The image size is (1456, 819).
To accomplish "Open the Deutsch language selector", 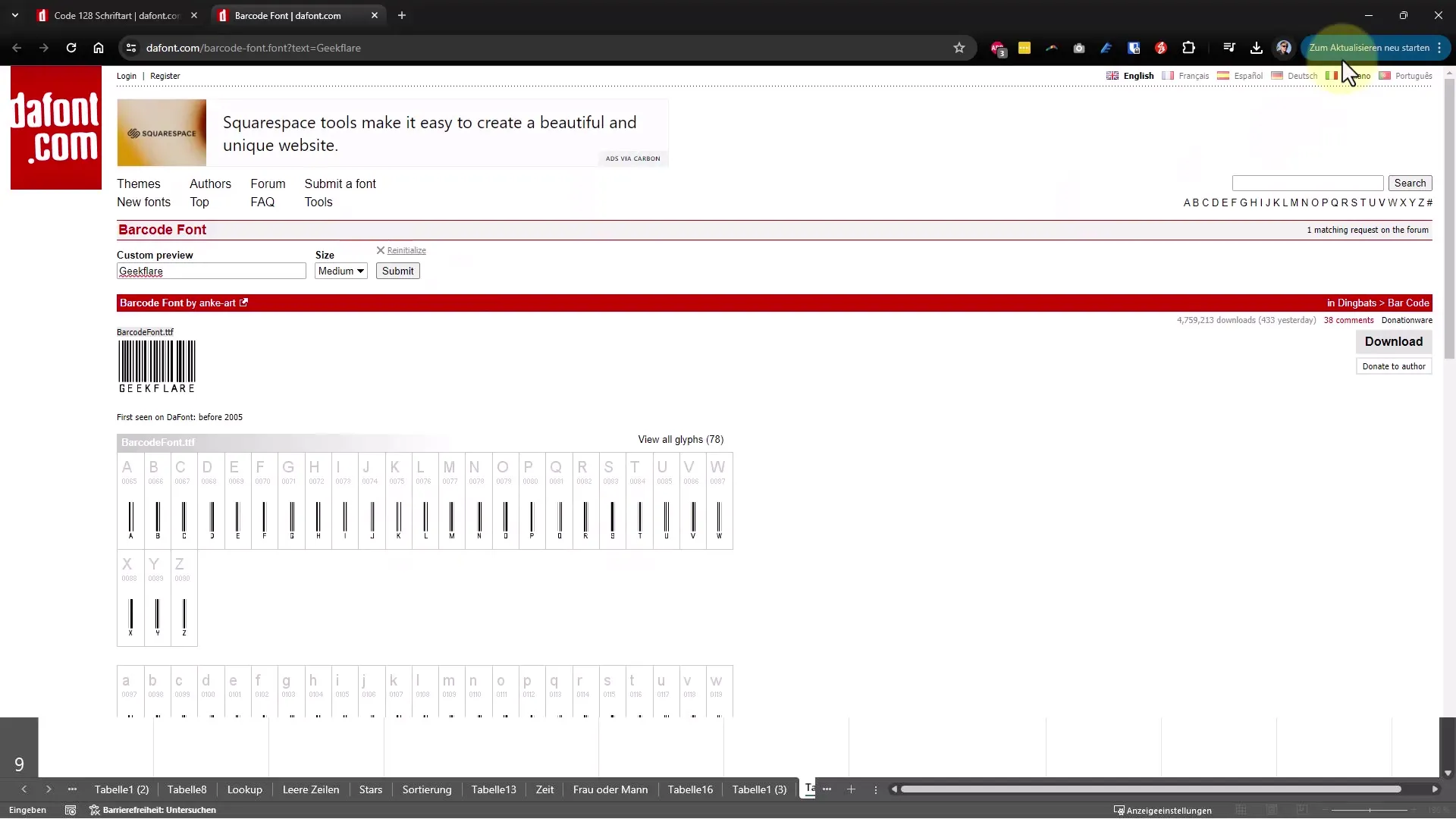I will 1302,75.
